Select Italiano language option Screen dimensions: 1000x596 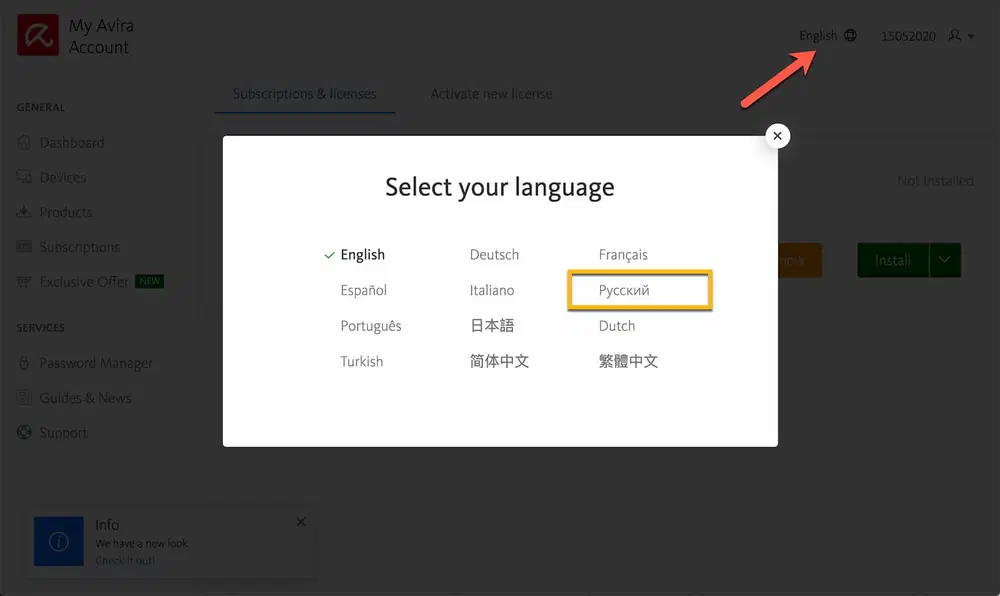[492, 291]
